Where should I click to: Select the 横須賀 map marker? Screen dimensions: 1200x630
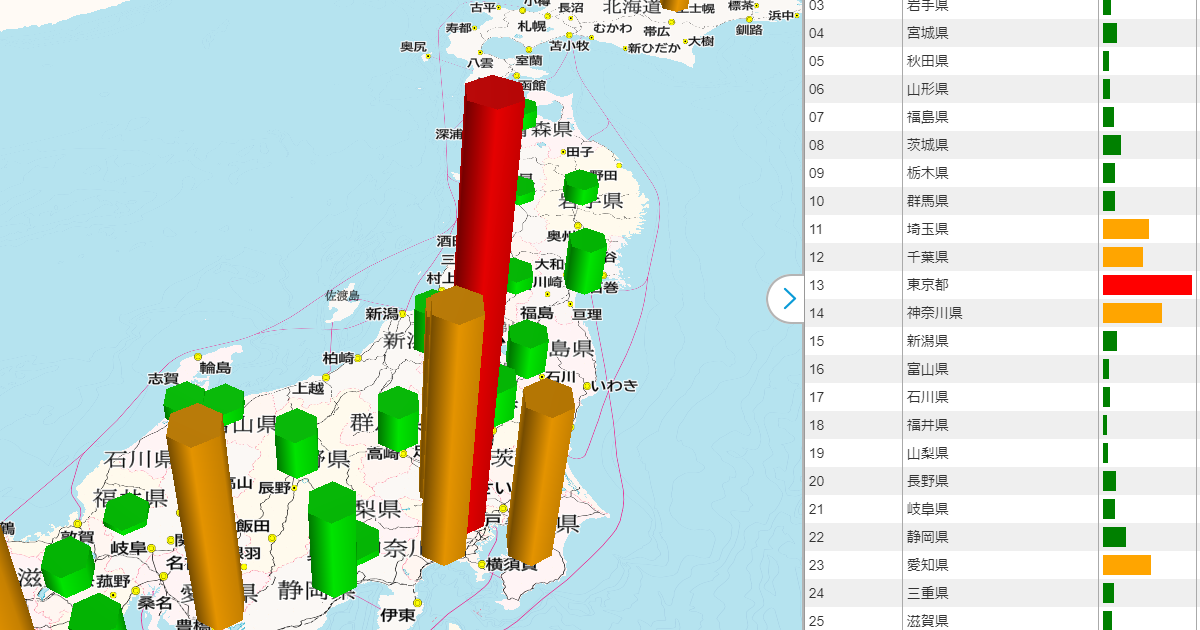coord(481,566)
